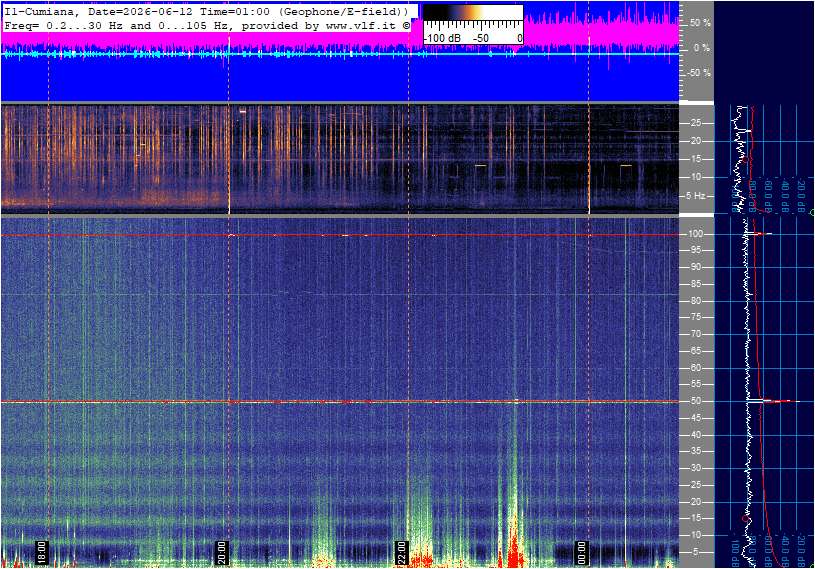Screen dimensions: 815x569
Task: Click "80" on the lower frequency scale
Action: pyautogui.click(x=695, y=301)
